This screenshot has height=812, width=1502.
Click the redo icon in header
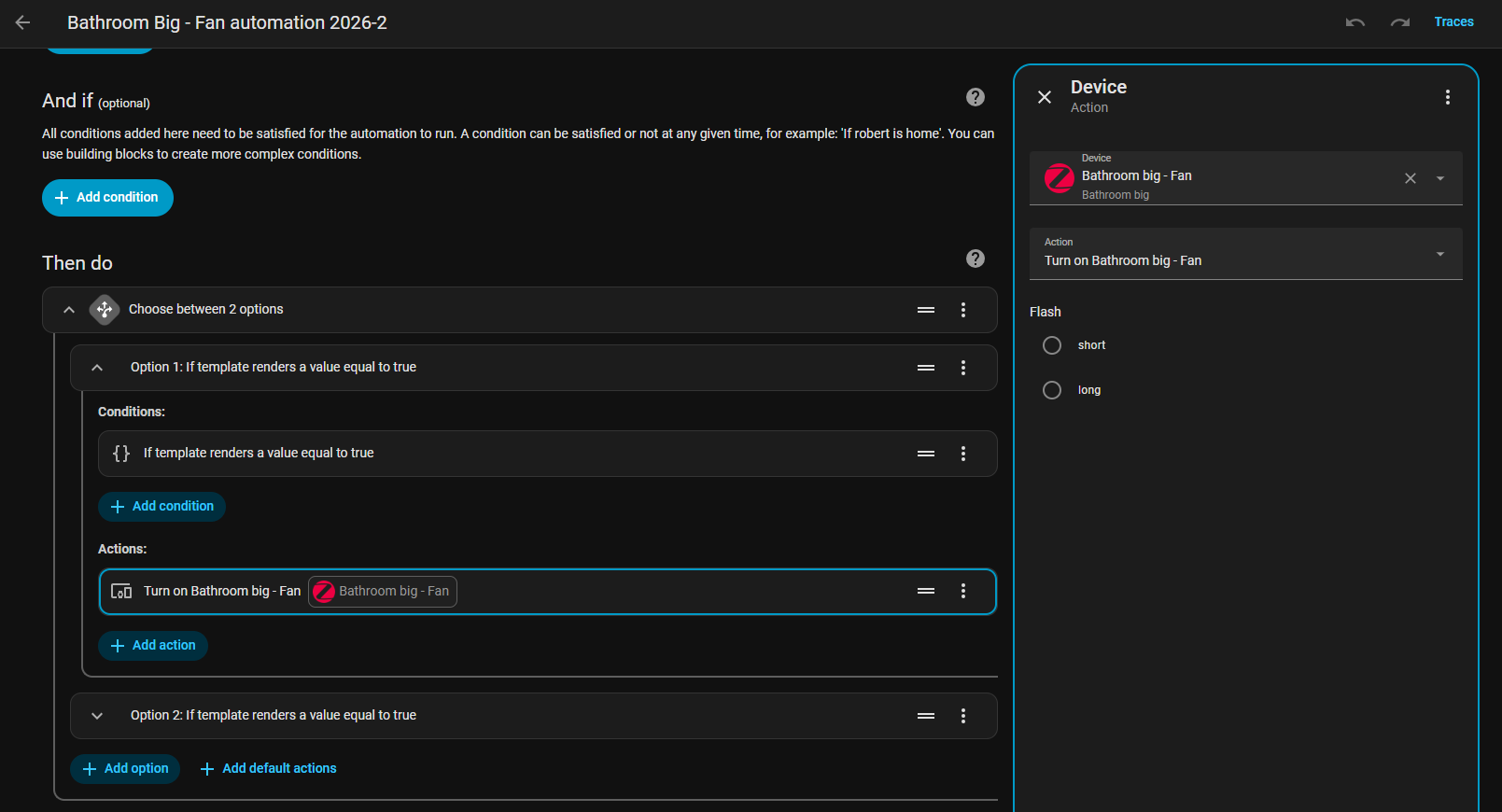[x=1399, y=22]
